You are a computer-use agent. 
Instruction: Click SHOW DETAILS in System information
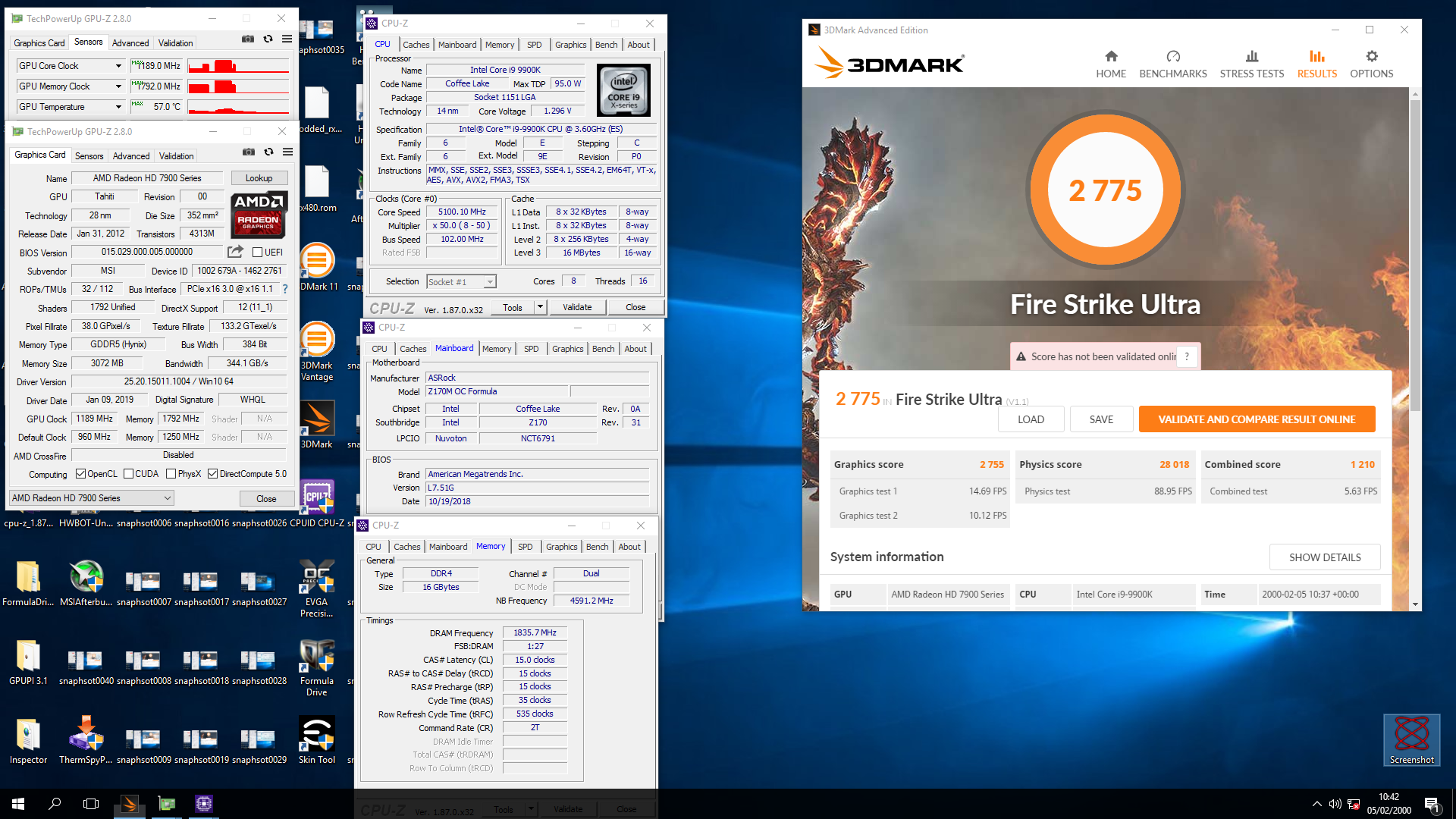click(x=1325, y=557)
